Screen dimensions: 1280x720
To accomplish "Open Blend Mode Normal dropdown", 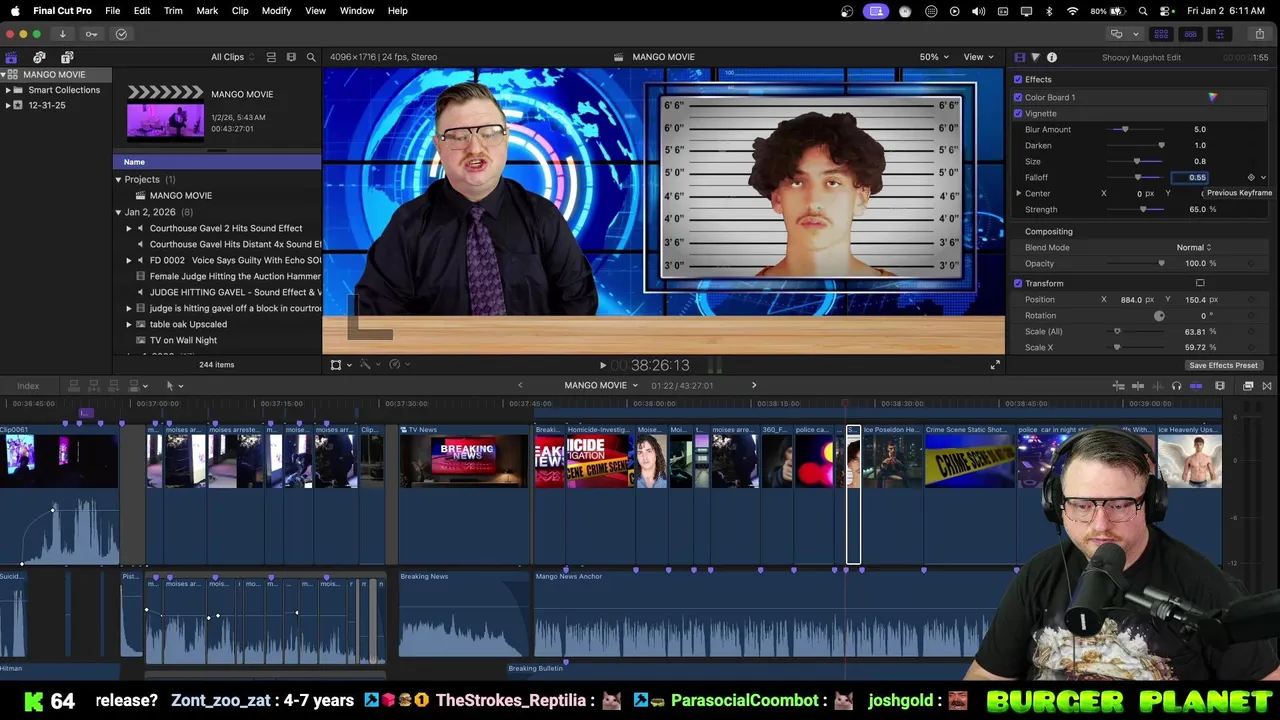I will click(1193, 247).
